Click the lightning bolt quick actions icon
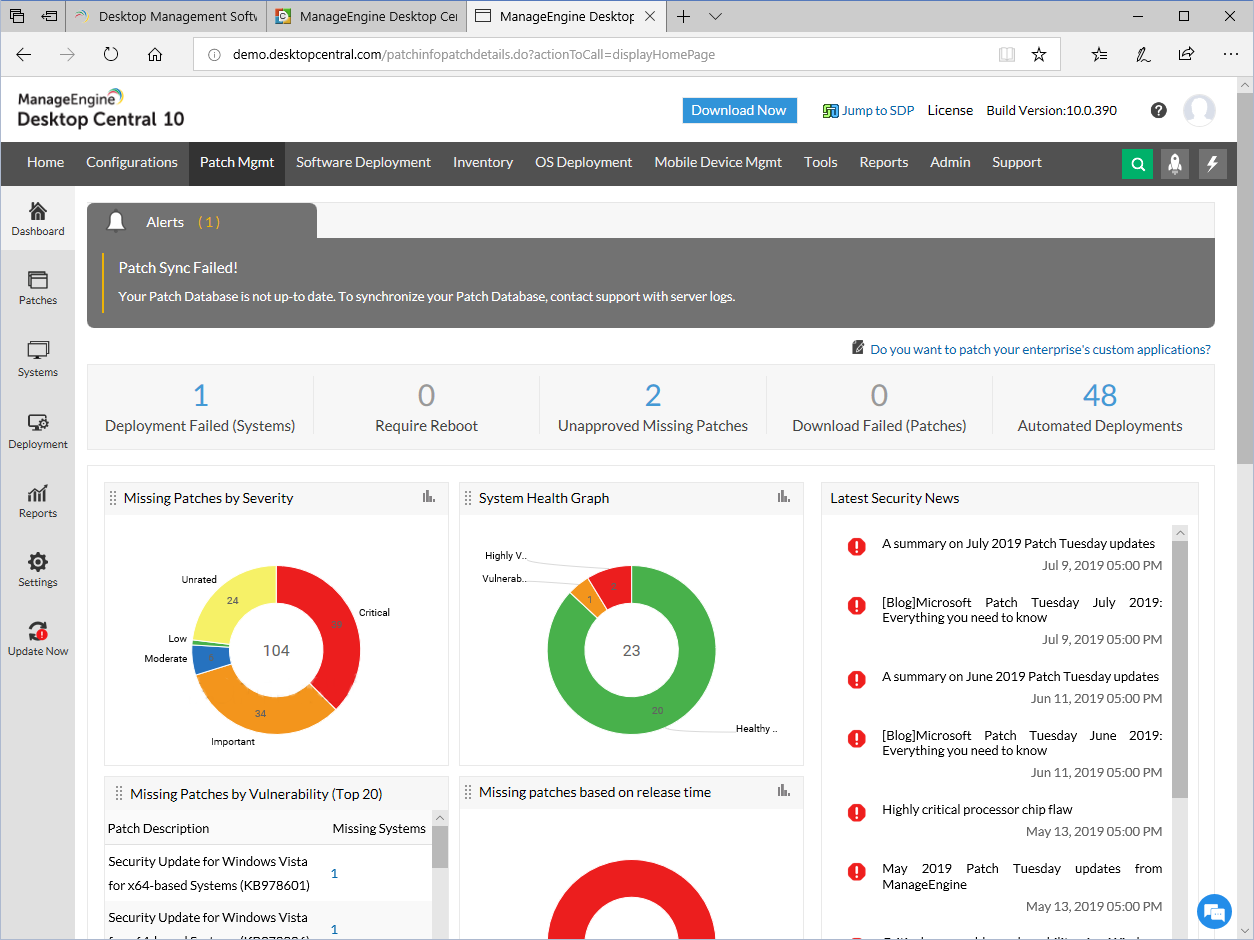 1212,164
